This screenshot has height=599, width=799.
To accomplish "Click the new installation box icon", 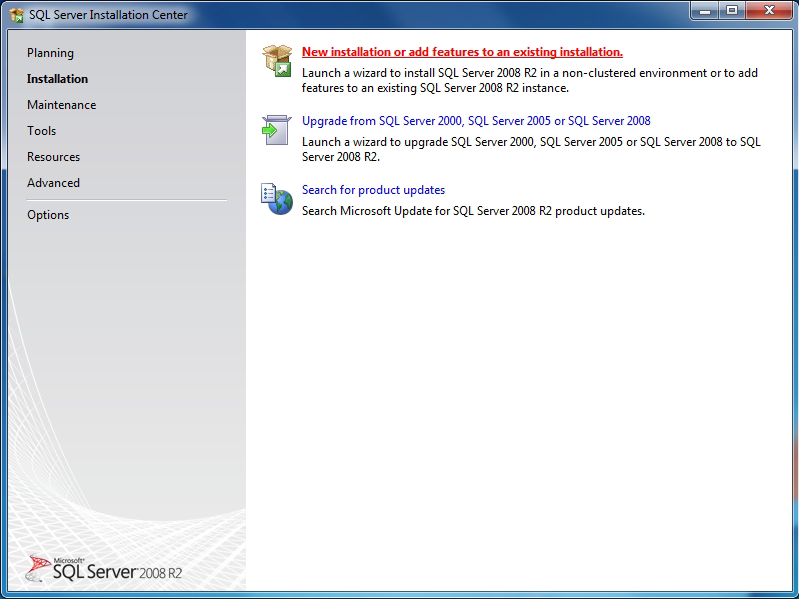I will 277,61.
